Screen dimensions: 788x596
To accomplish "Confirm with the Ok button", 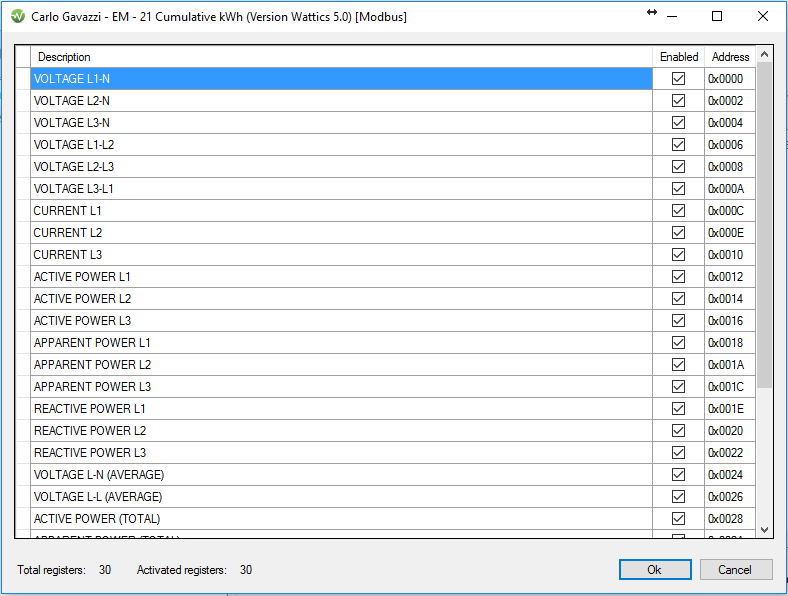I will [655, 569].
